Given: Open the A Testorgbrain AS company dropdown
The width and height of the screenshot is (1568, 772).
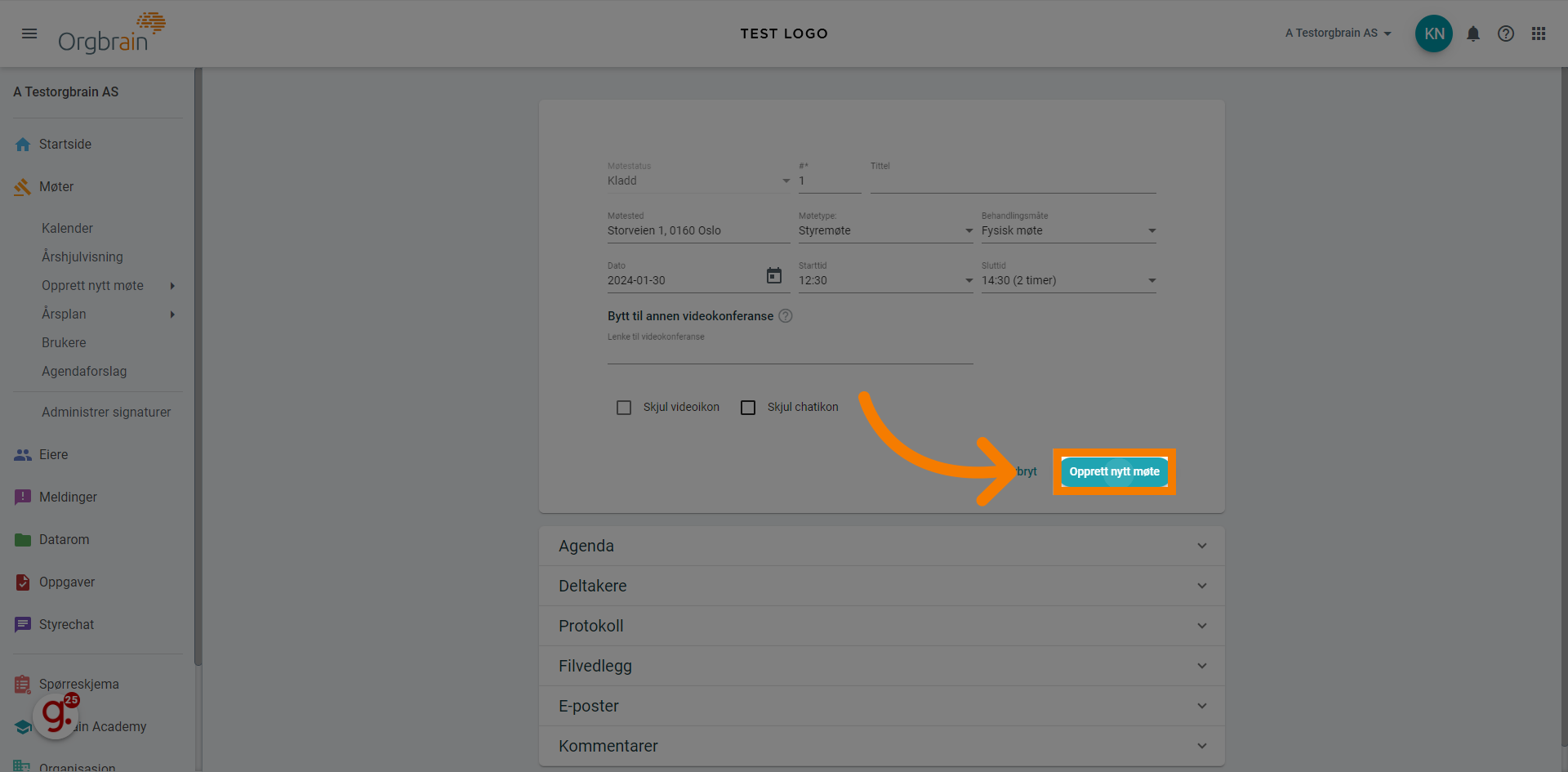Looking at the screenshot, I should (x=1338, y=33).
